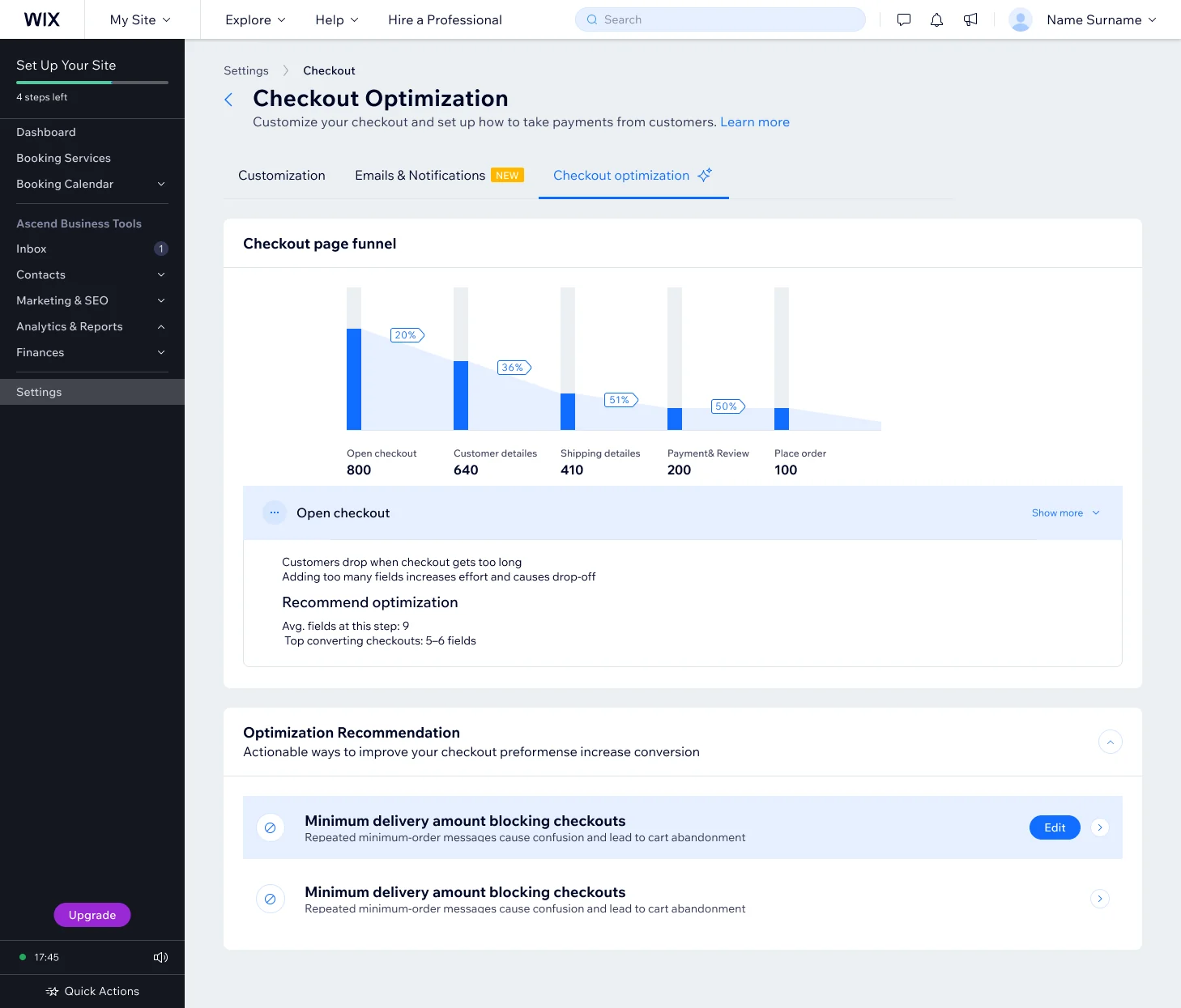Click the ellipsis icon next to Open checkout
This screenshot has height=1008, width=1181.
click(275, 513)
